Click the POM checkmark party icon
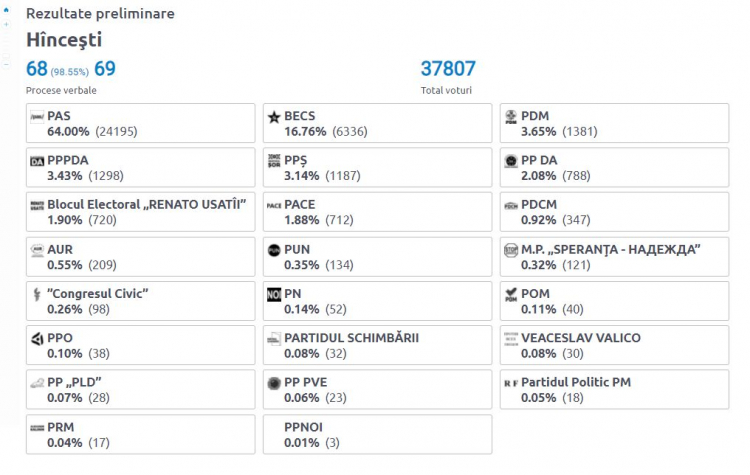 [511, 295]
